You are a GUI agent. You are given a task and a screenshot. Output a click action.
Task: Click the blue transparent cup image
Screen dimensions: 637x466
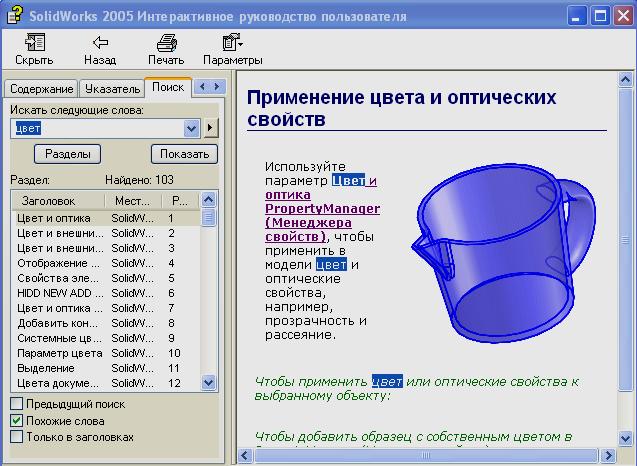[x=504, y=252]
